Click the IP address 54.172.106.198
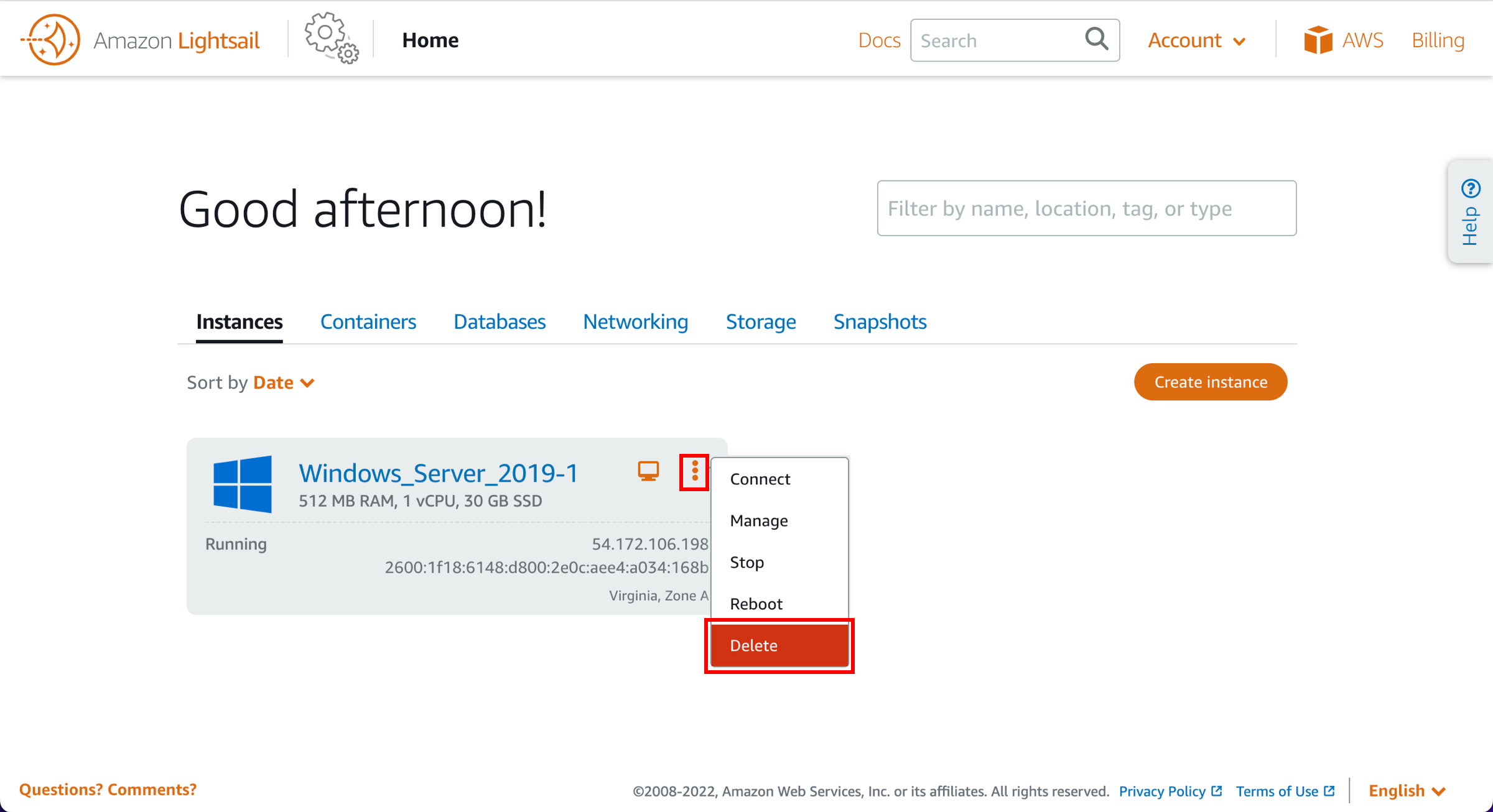 pyautogui.click(x=650, y=544)
